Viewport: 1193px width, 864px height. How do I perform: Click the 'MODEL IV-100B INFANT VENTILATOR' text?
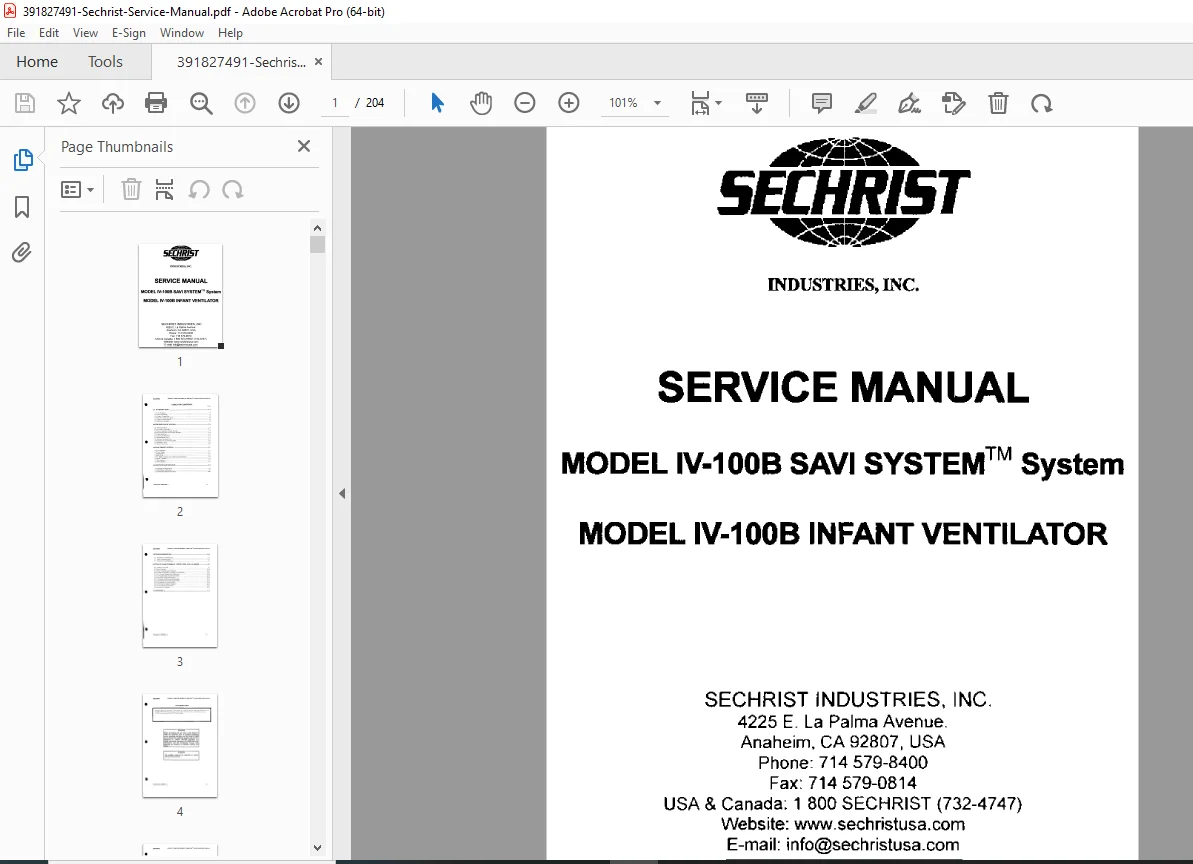[843, 534]
